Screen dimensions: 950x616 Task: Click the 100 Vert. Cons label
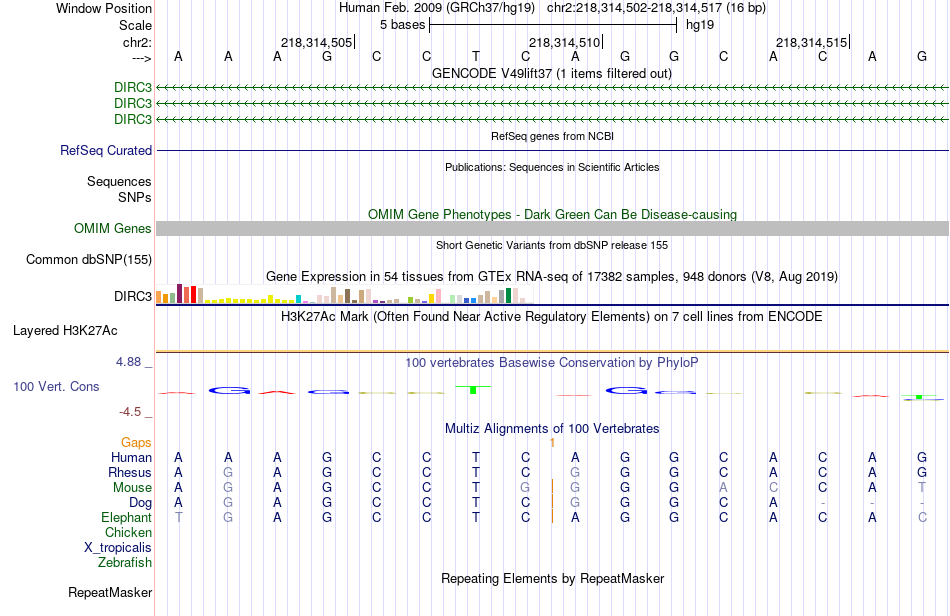56,386
